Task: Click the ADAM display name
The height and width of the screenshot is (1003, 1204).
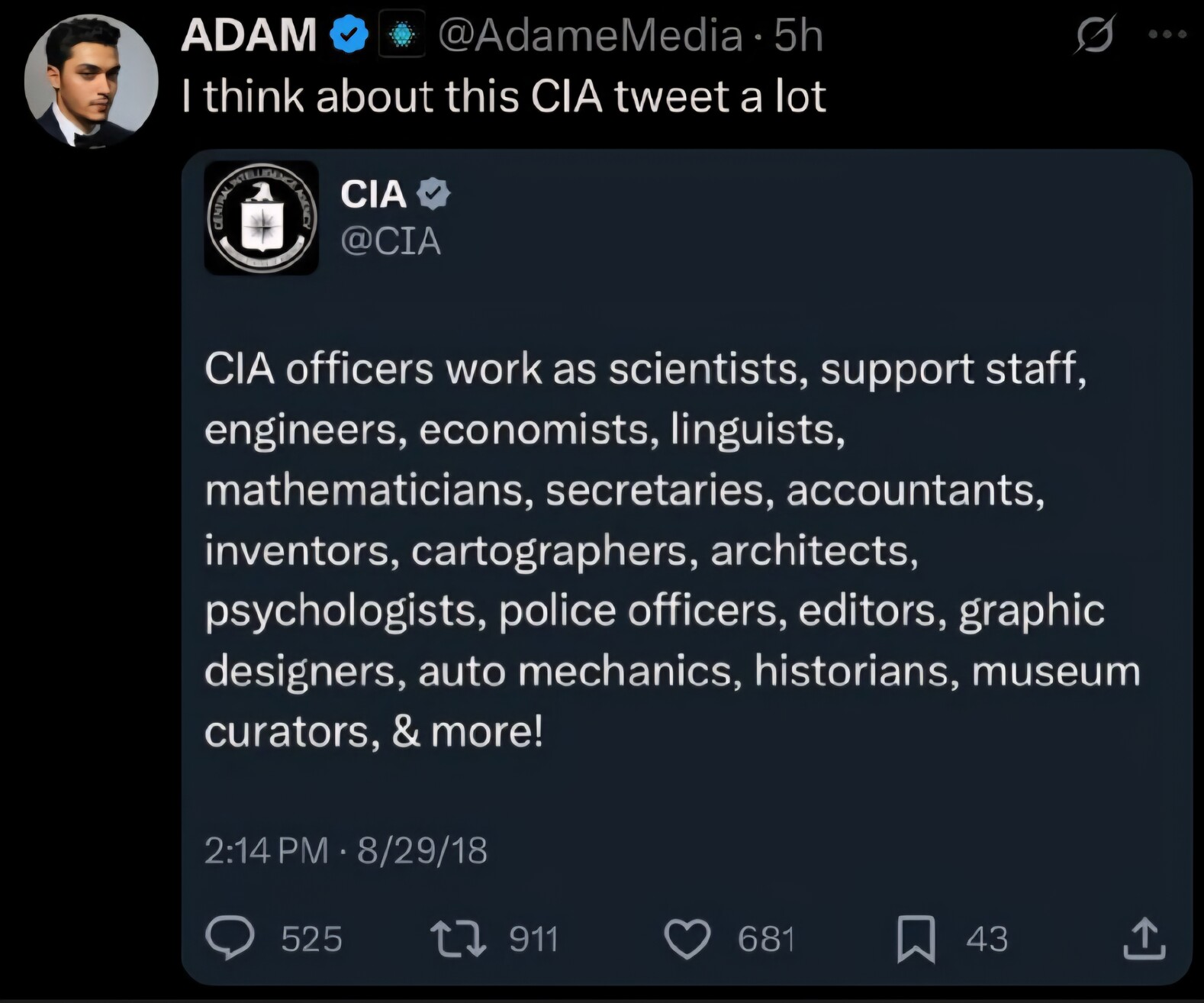Action: (x=249, y=35)
